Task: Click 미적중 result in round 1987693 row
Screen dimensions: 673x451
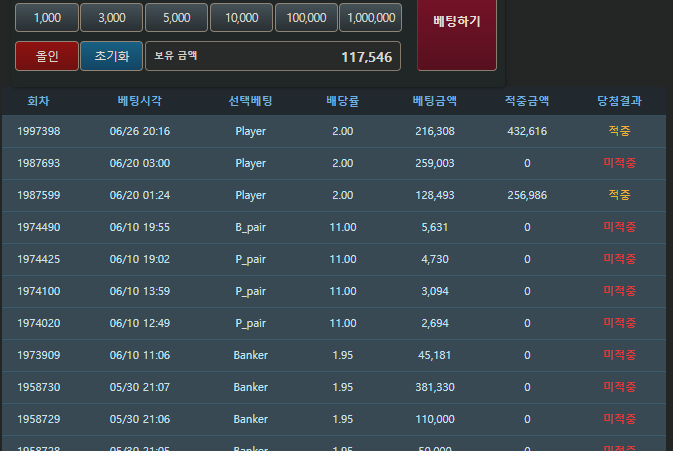Action: [x=619, y=163]
